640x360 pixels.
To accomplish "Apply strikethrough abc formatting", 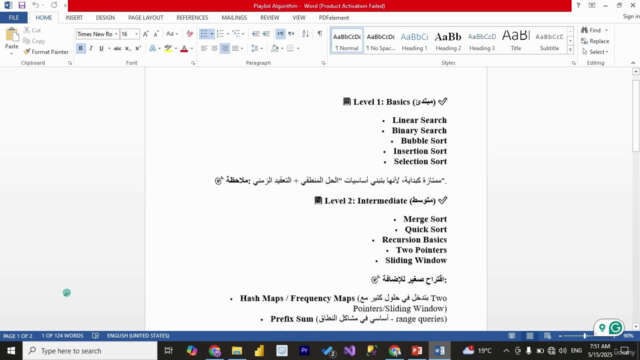I will tap(117, 48).
